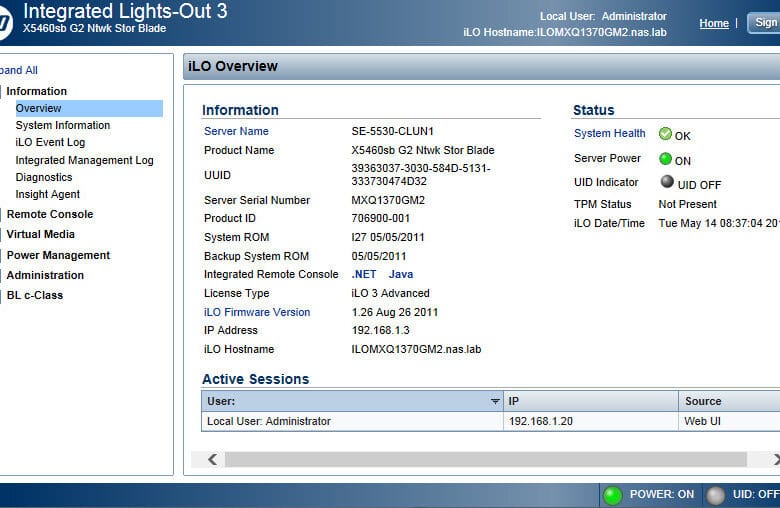This screenshot has width=780, height=508.
Task: Click Expand All link in sidebar
Action: click(18, 70)
